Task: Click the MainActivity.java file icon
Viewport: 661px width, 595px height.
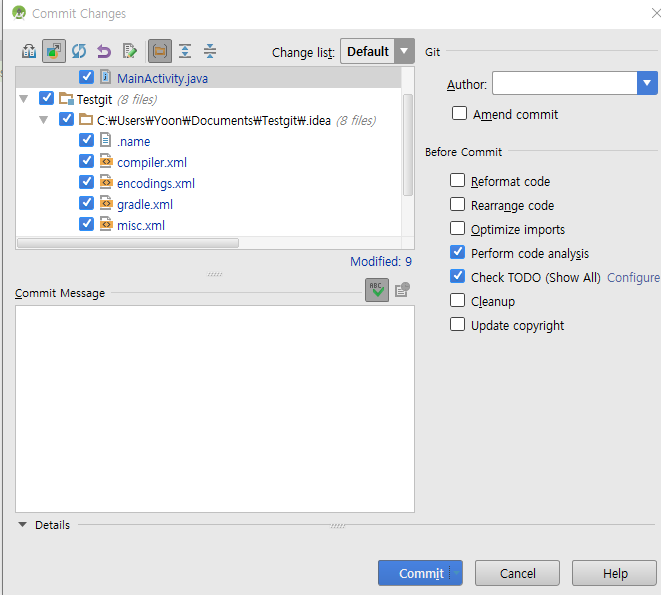Action: tap(105, 77)
